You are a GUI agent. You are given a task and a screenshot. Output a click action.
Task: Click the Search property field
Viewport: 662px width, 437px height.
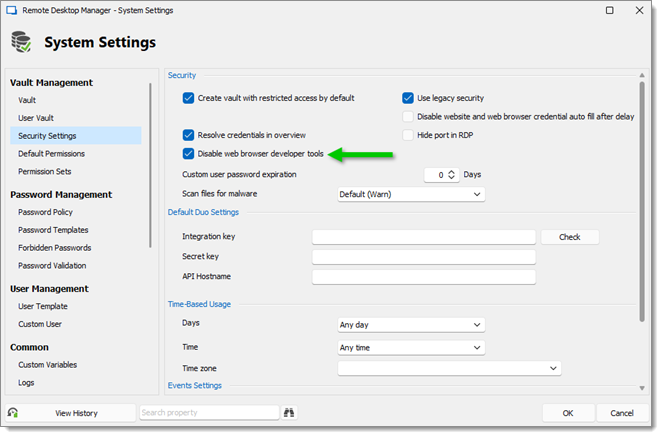tap(209, 413)
